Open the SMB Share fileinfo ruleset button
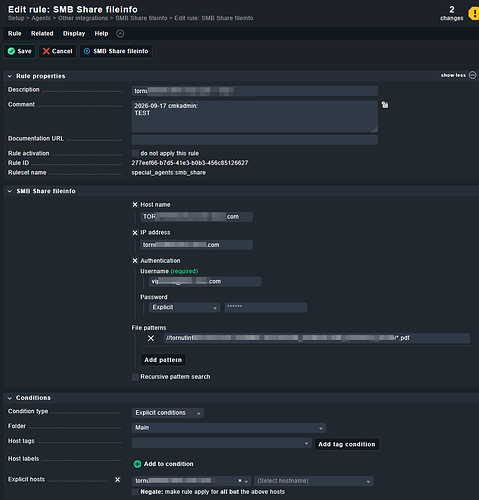479x500 pixels. click(x=116, y=51)
